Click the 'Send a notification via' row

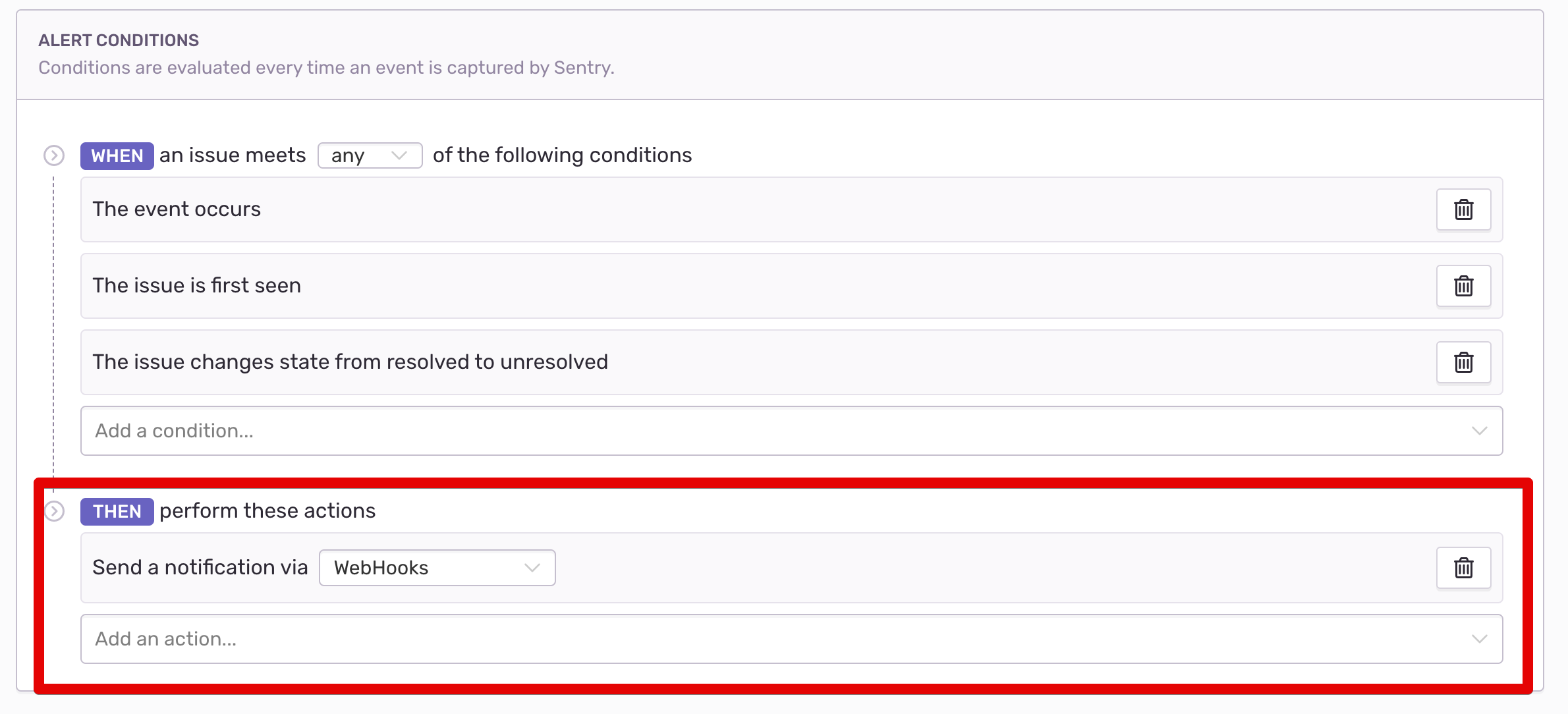click(x=792, y=568)
